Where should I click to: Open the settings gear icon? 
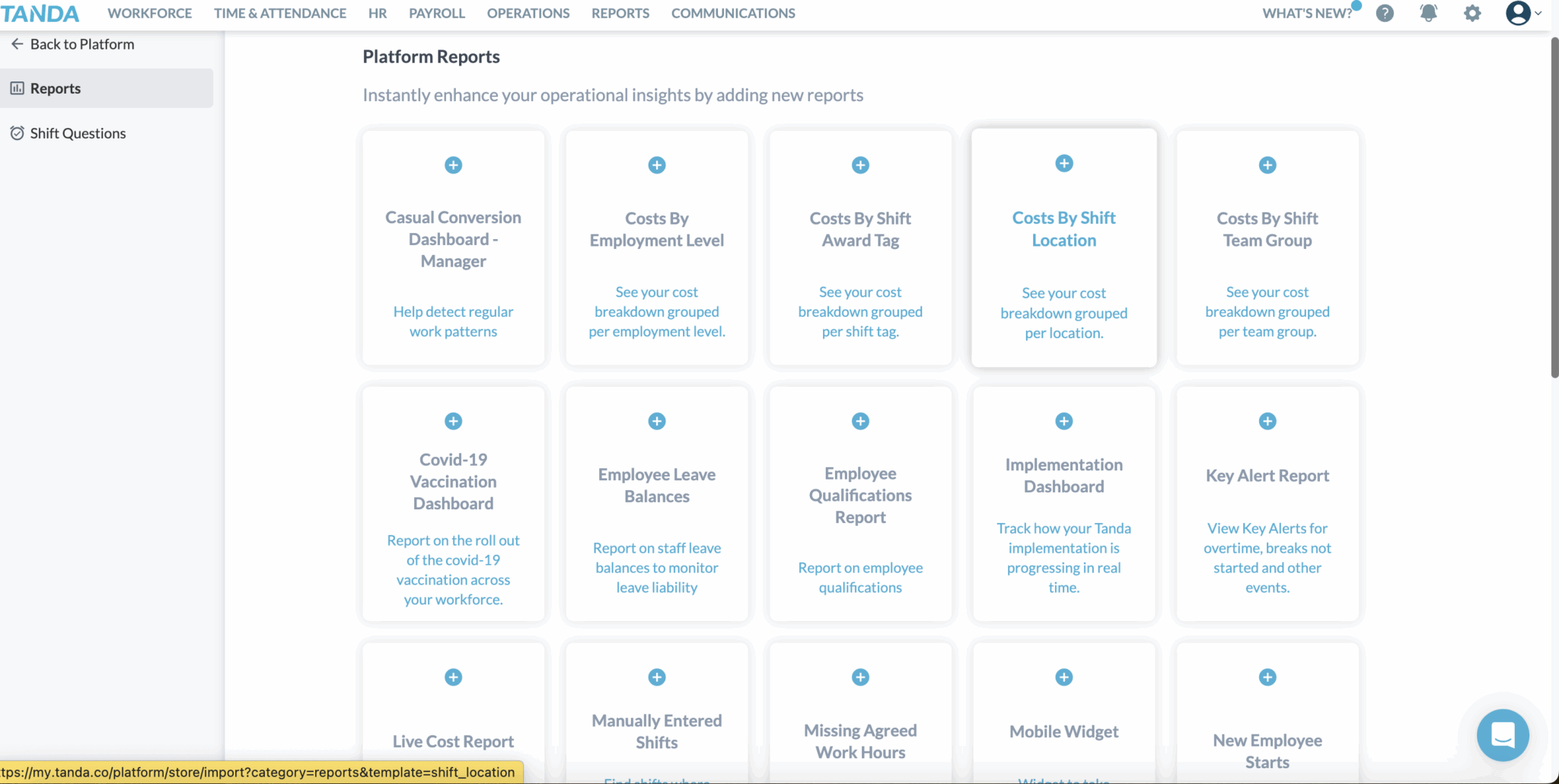(x=1472, y=13)
